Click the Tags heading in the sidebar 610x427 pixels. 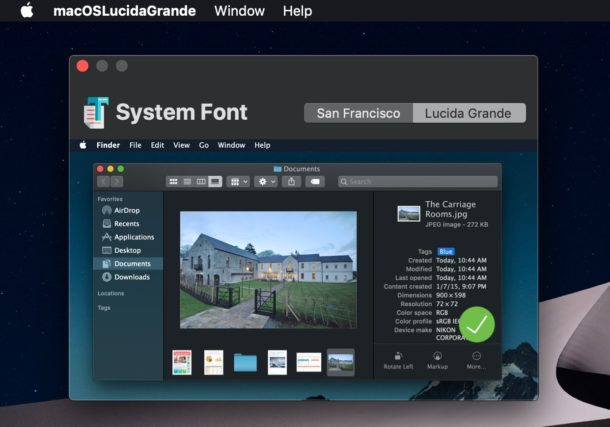click(x=104, y=308)
